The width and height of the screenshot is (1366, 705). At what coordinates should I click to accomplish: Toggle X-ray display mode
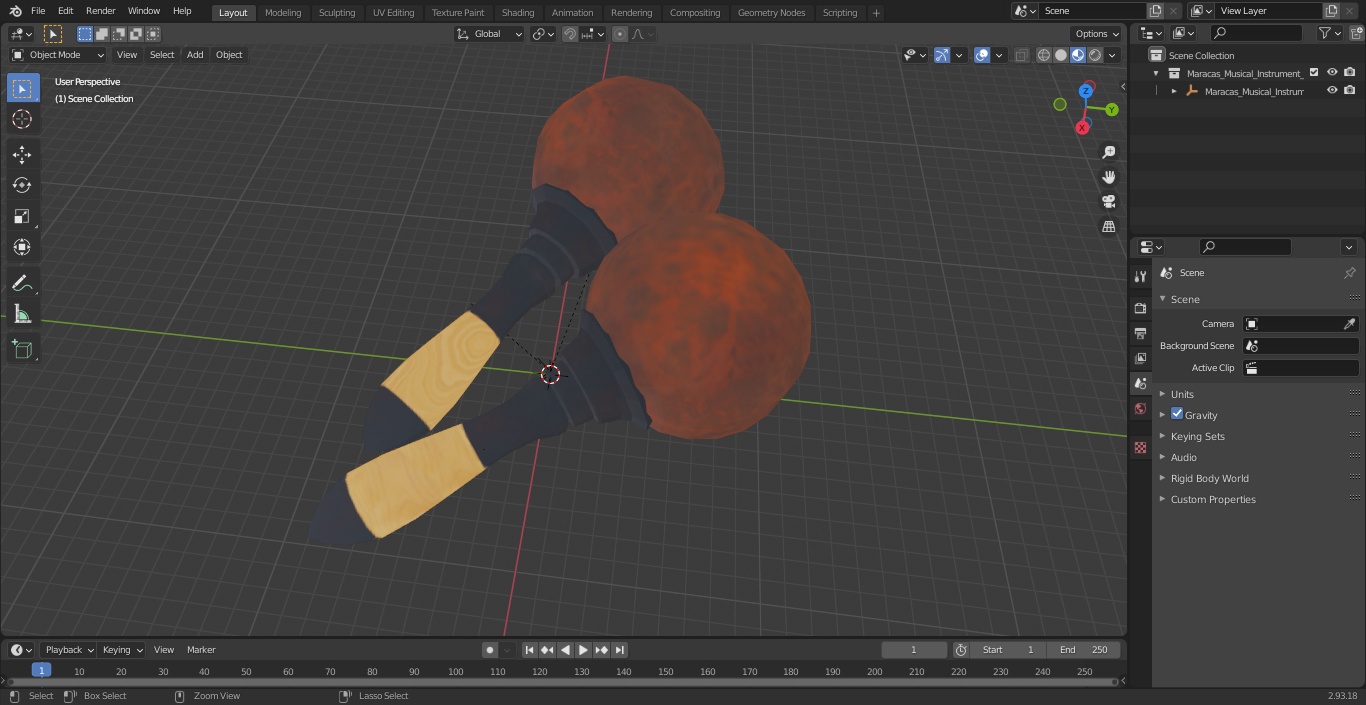[1021, 55]
